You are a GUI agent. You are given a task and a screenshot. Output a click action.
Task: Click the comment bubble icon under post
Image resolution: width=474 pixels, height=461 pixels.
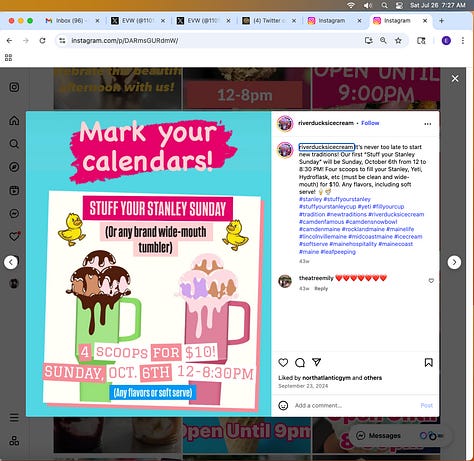pyautogui.click(x=300, y=362)
